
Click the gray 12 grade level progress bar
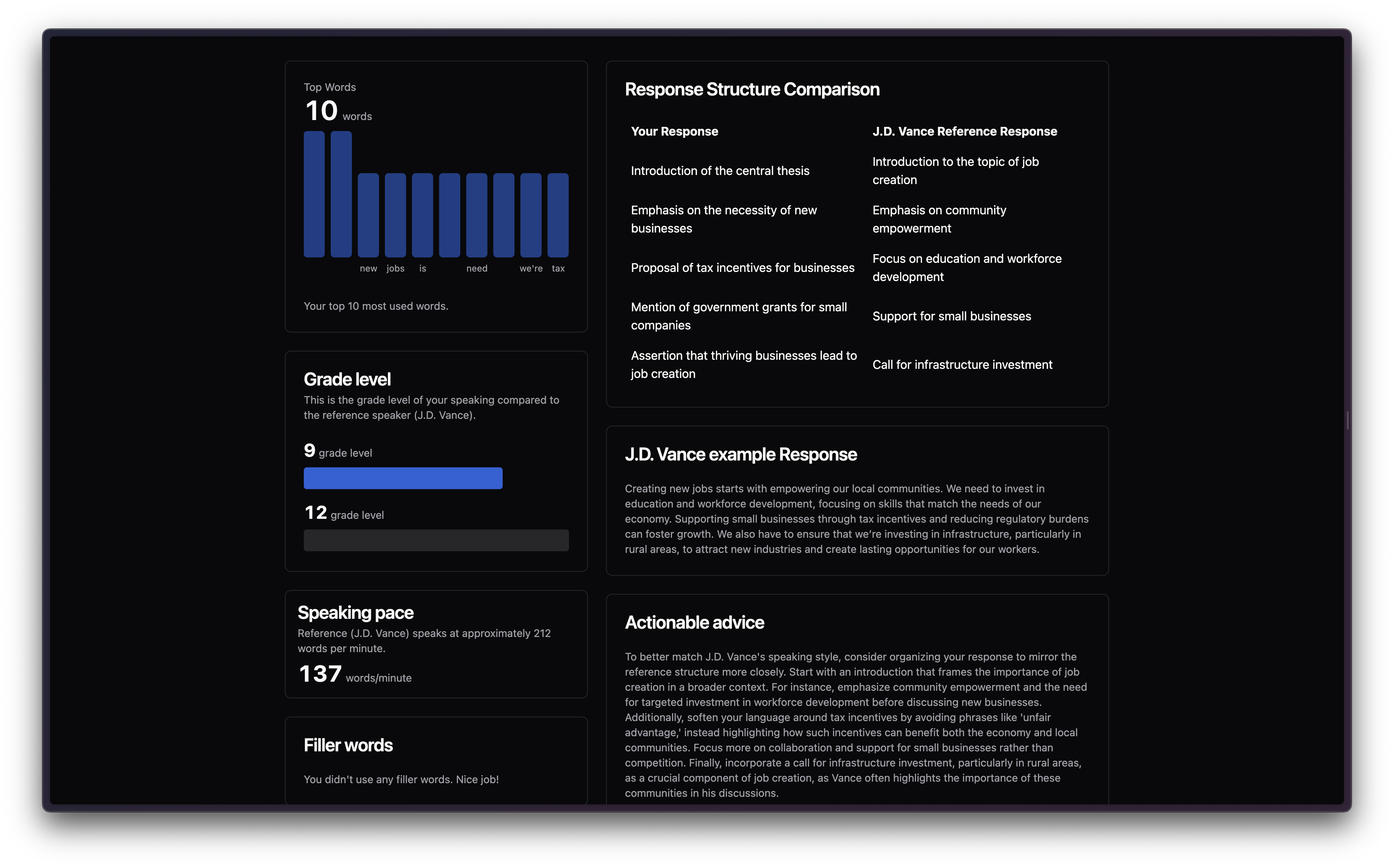[436, 540]
